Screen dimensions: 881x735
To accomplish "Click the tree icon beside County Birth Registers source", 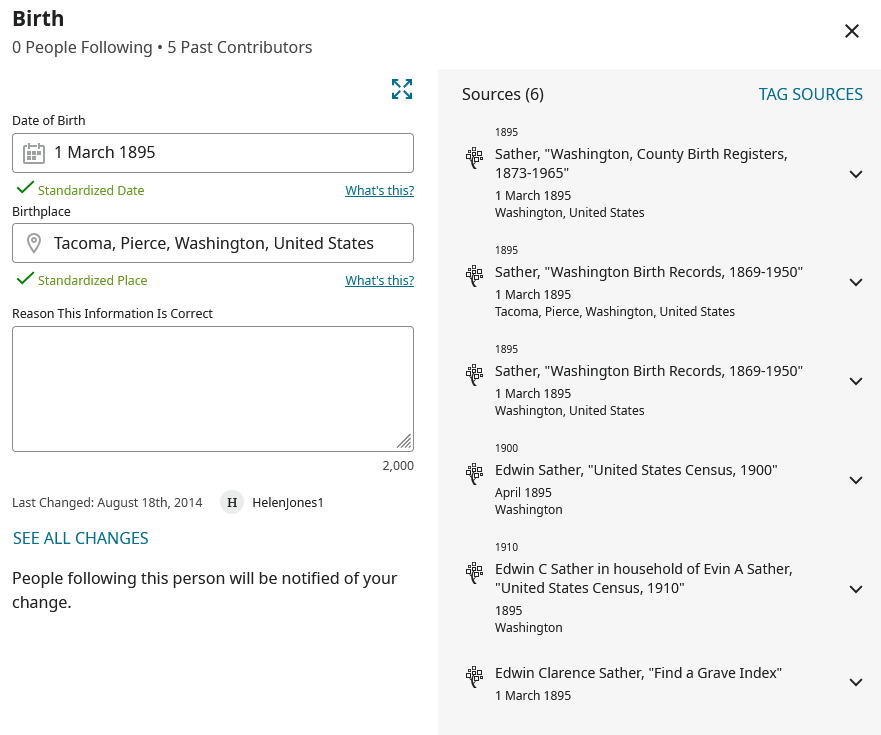I will [x=475, y=158].
